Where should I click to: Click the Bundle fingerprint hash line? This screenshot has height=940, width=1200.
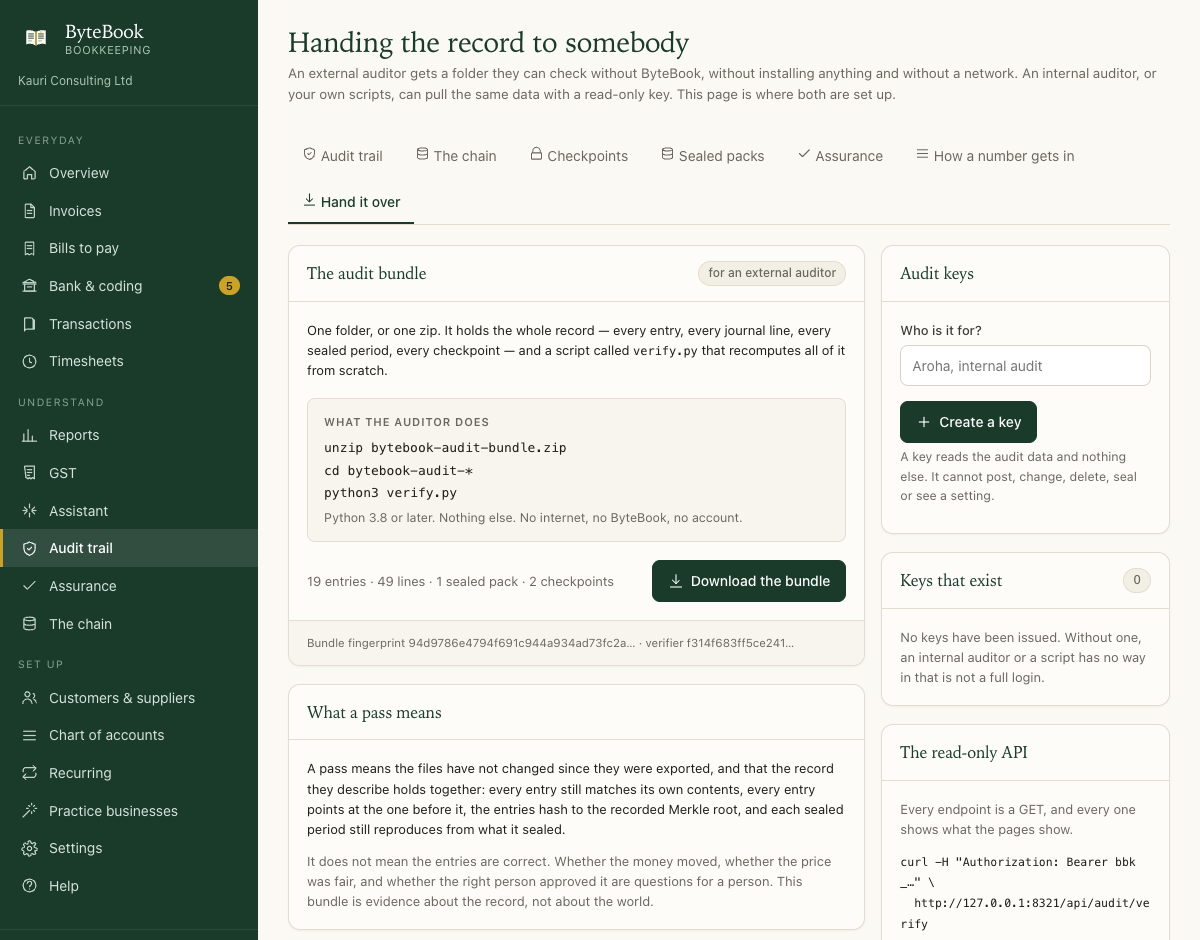pos(550,643)
